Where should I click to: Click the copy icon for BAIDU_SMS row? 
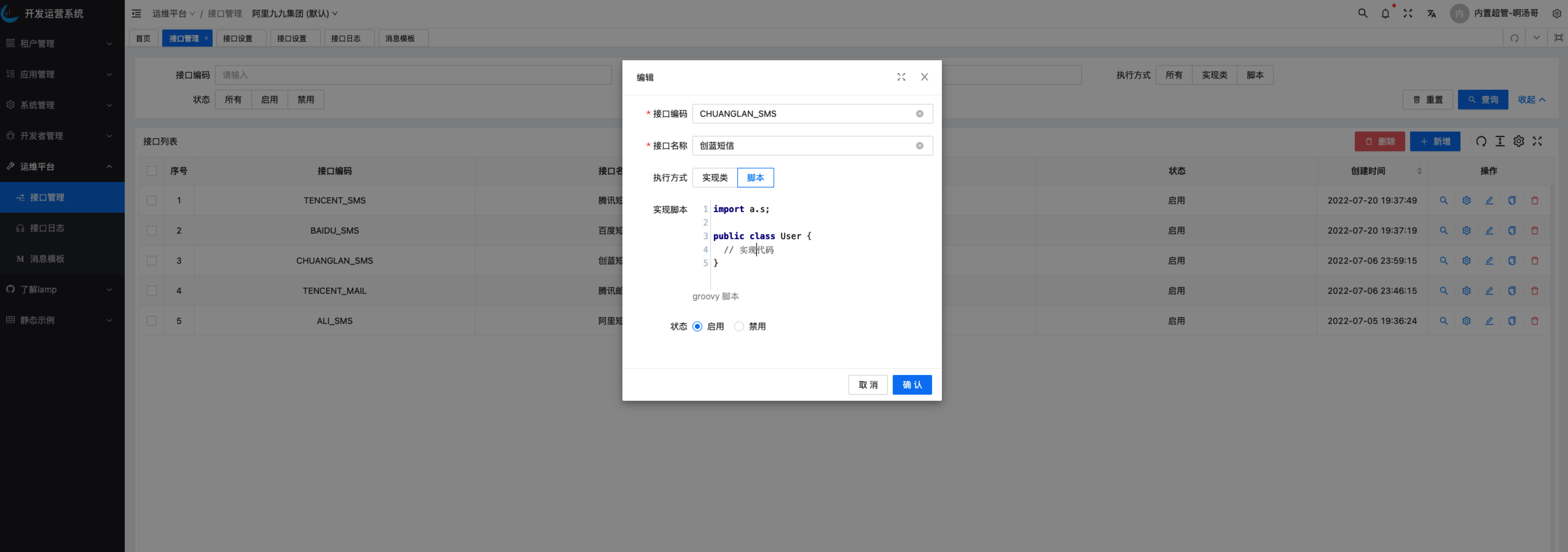click(1511, 231)
